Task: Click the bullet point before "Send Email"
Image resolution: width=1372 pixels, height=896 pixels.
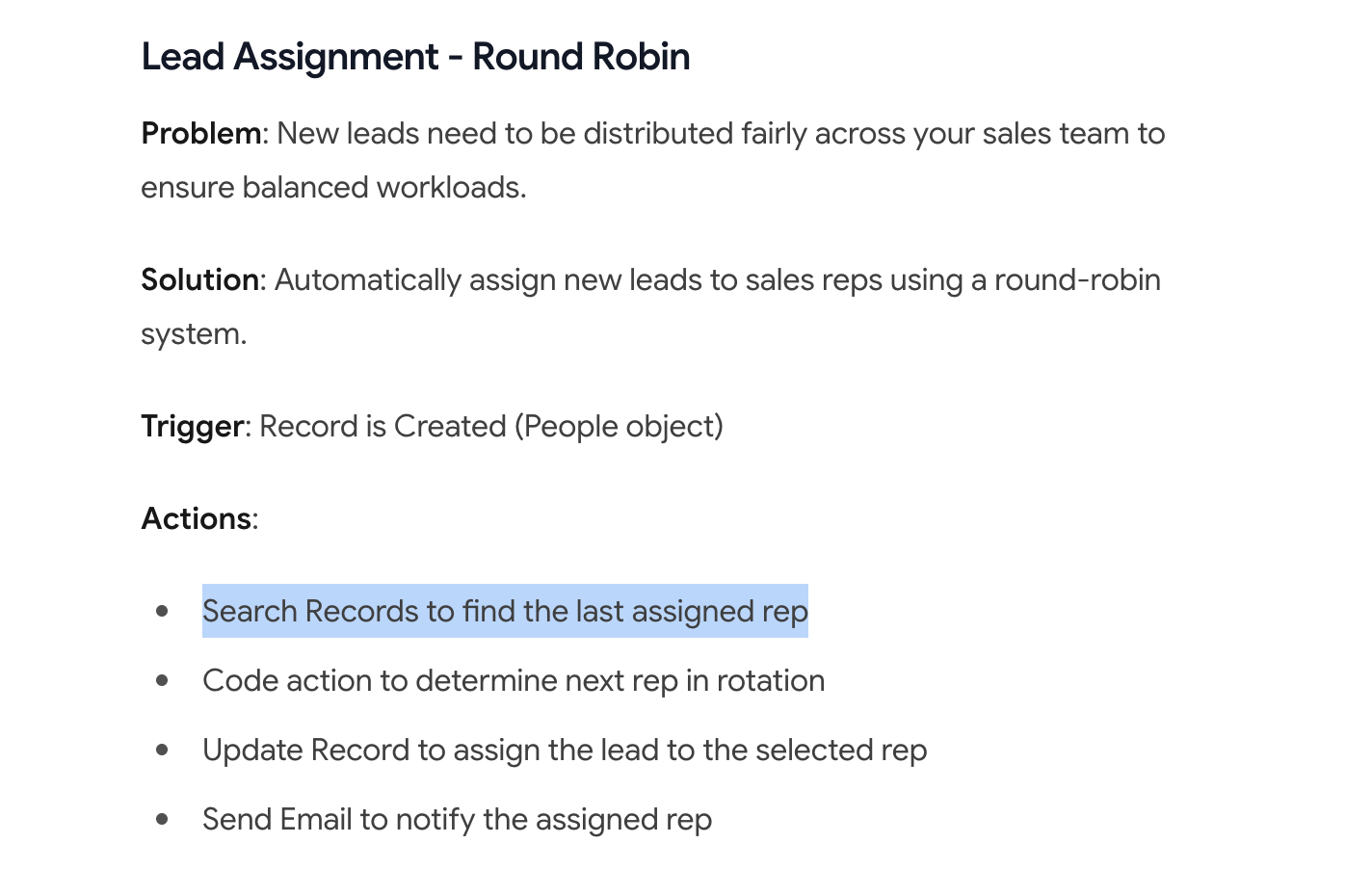Action: coord(162,819)
